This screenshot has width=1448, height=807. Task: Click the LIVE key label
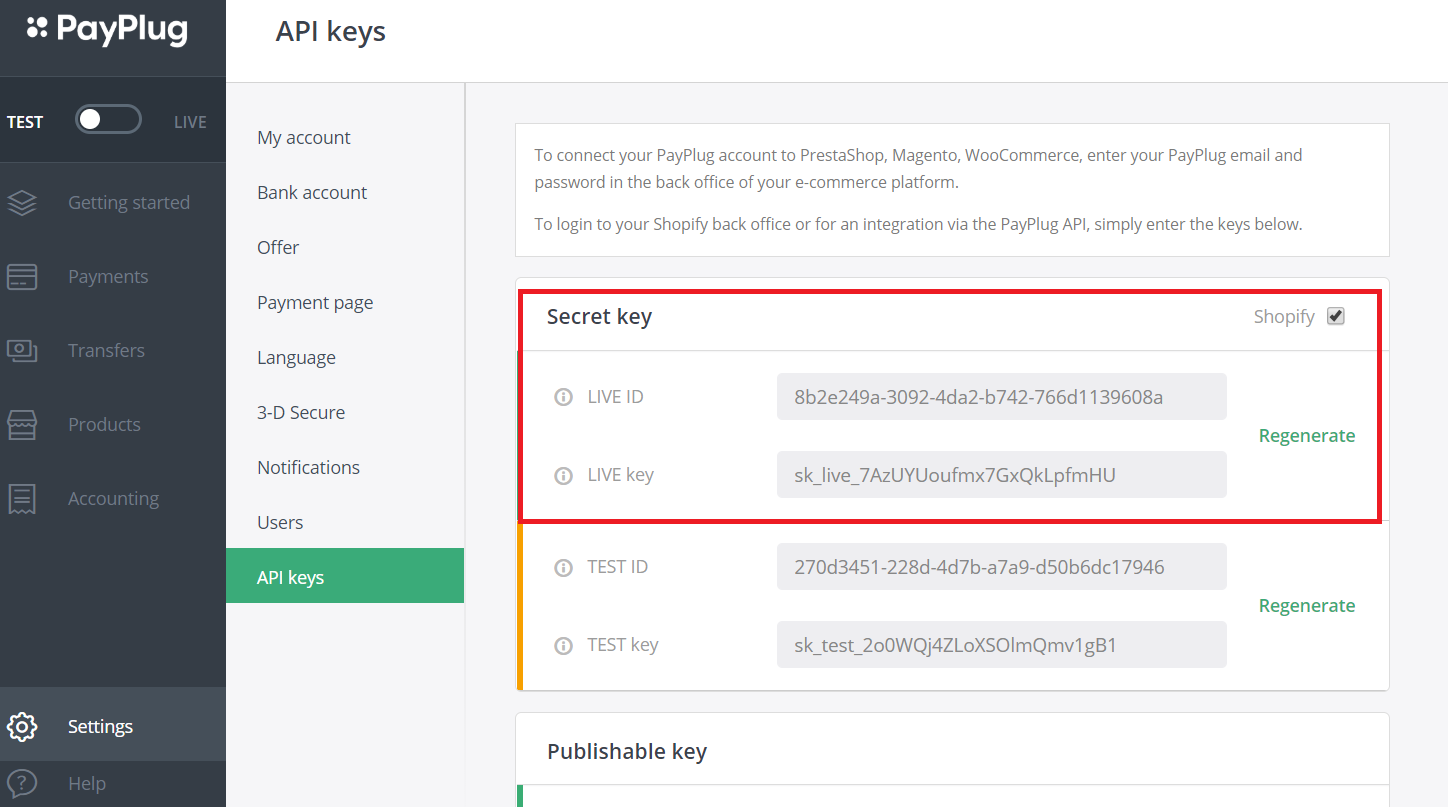pyautogui.click(x=620, y=475)
